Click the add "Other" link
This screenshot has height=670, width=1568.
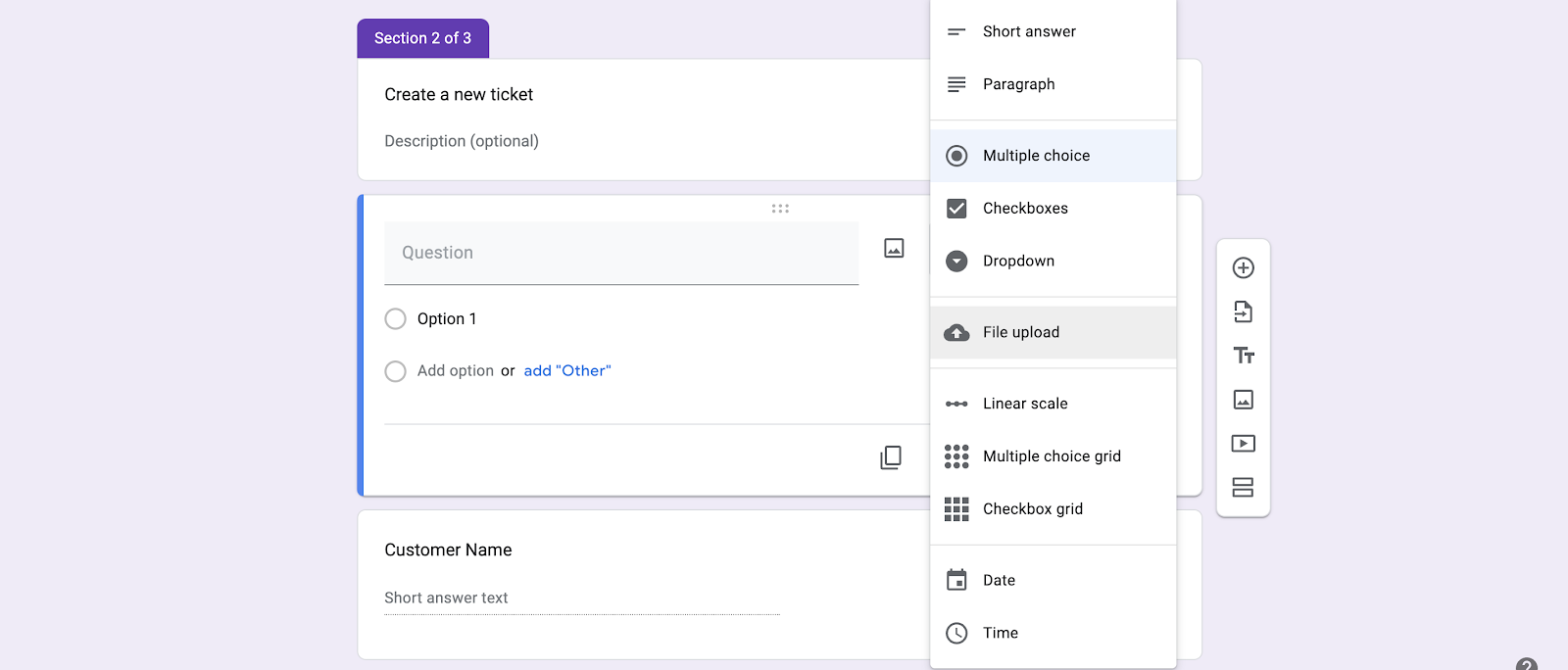[x=567, y=370]
